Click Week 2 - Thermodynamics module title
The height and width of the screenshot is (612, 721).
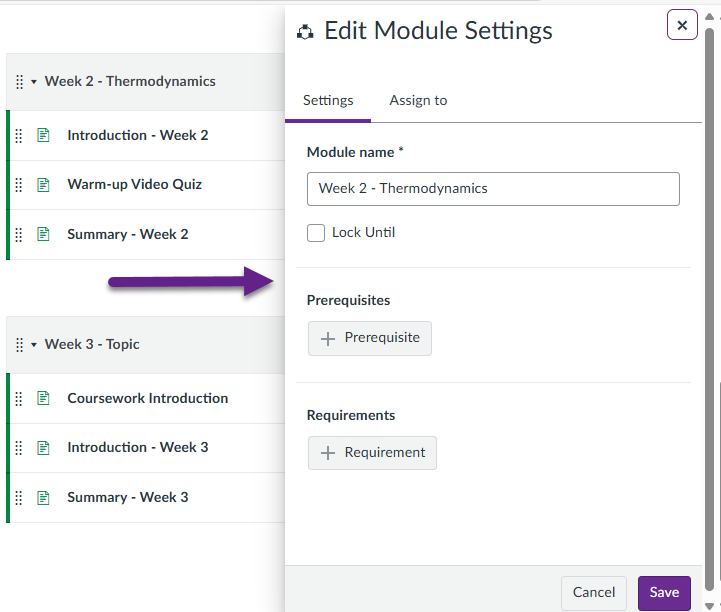coord(130,81)
